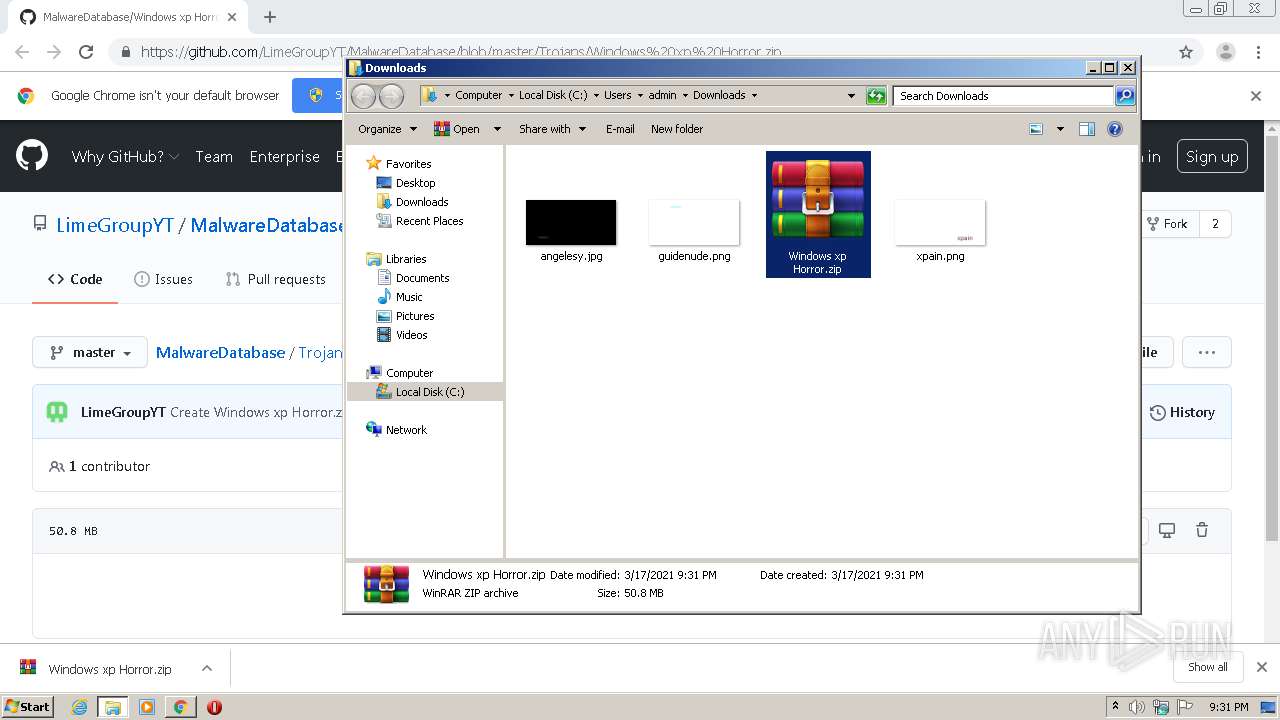Open the LimeGroupYT owner link
The height and width of the screenshot is (720, 1280).
point(115,225)
